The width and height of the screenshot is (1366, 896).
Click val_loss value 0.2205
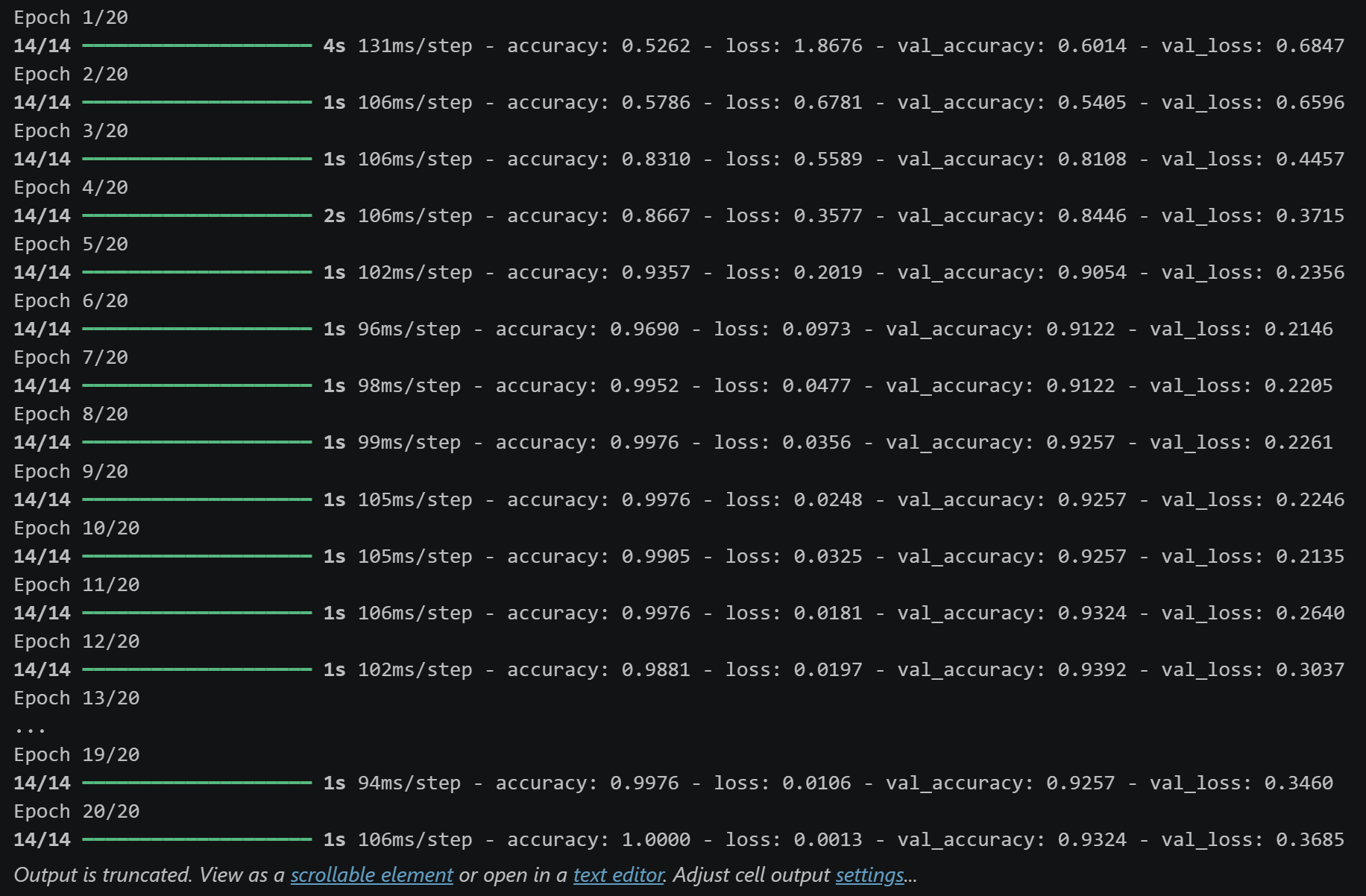point(1299,385)
